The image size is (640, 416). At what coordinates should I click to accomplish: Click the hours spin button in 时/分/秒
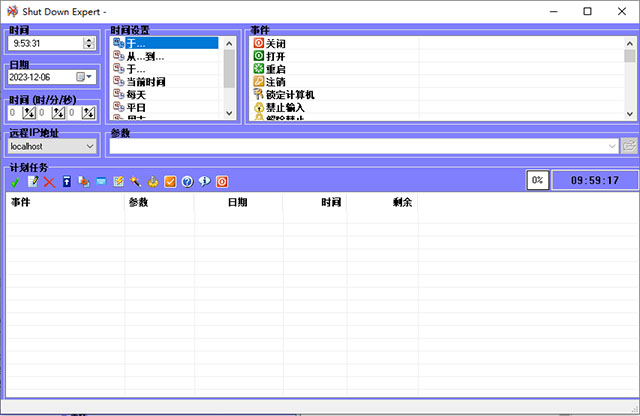click(29, 113)
